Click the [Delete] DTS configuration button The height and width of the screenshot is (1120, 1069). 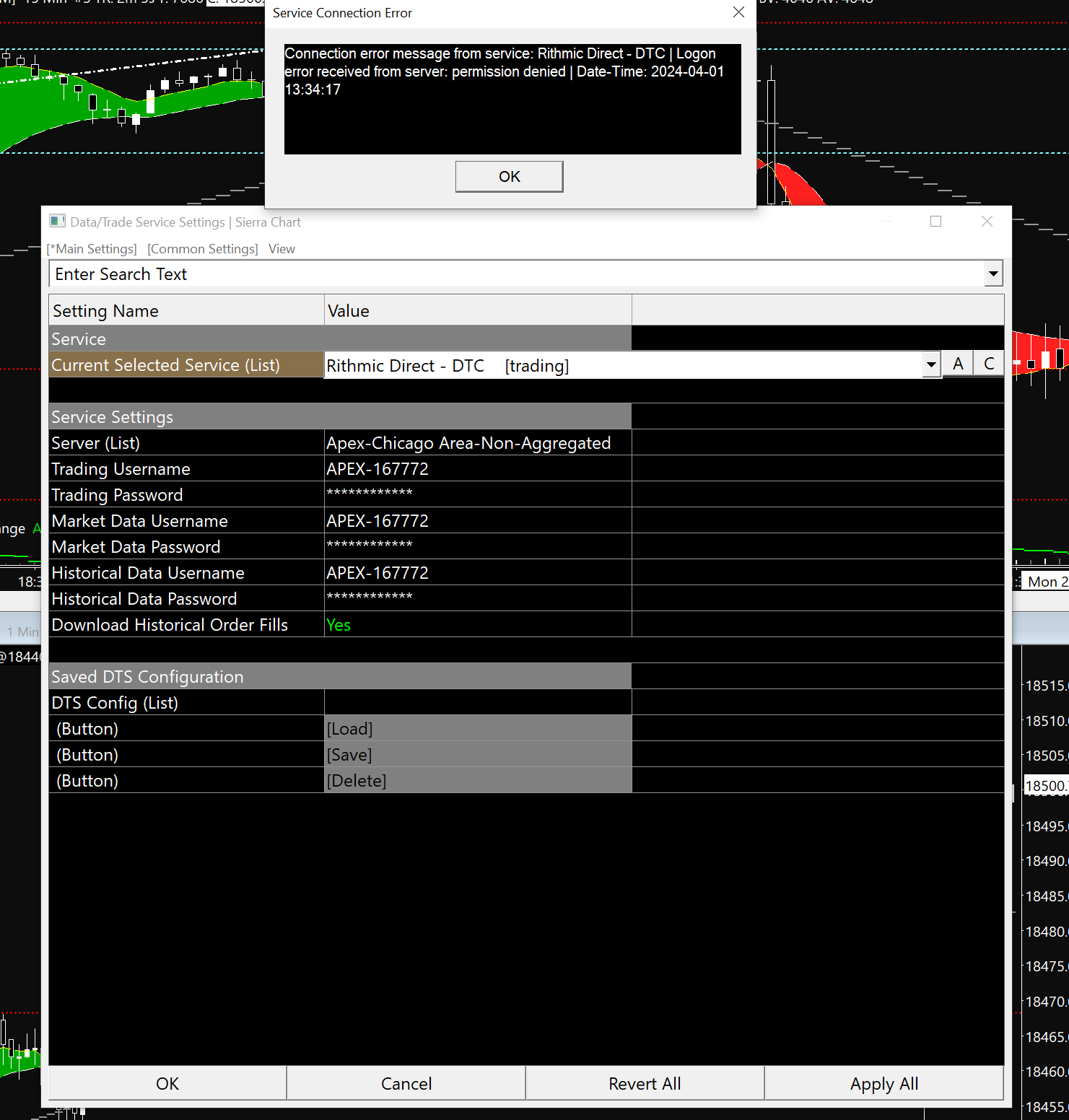(x=478, y=781)
